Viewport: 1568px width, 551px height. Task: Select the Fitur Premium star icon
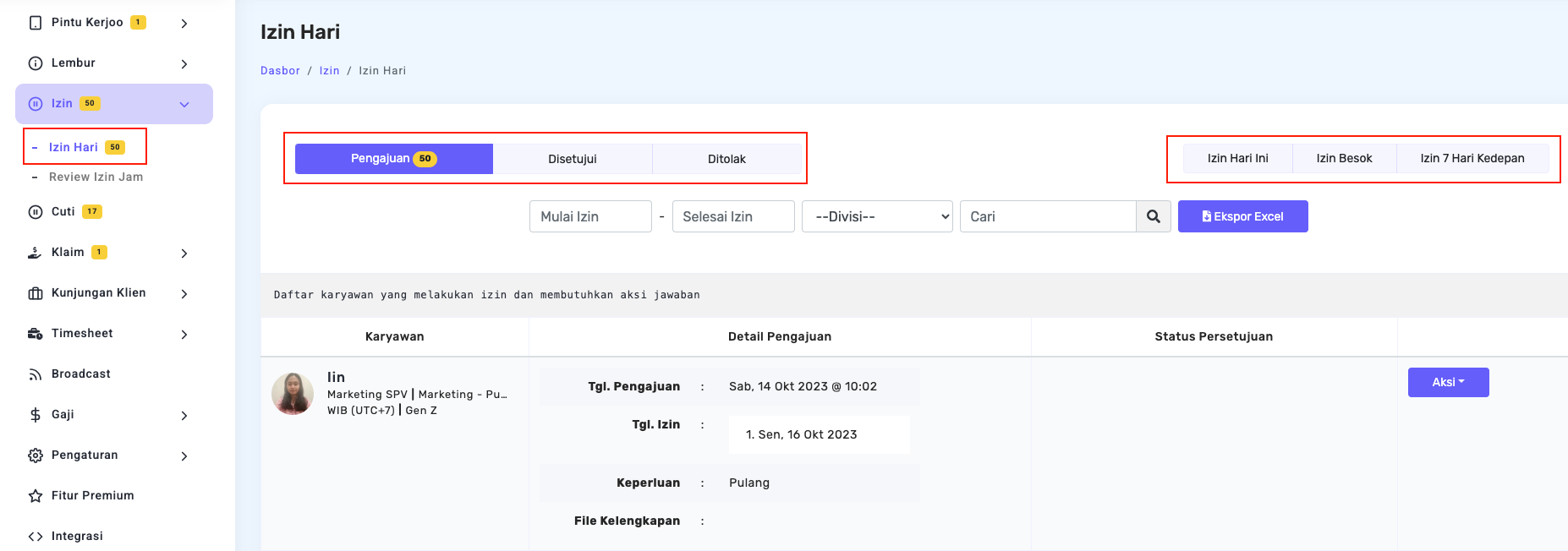pyautogui.click(x=36, y=496)
